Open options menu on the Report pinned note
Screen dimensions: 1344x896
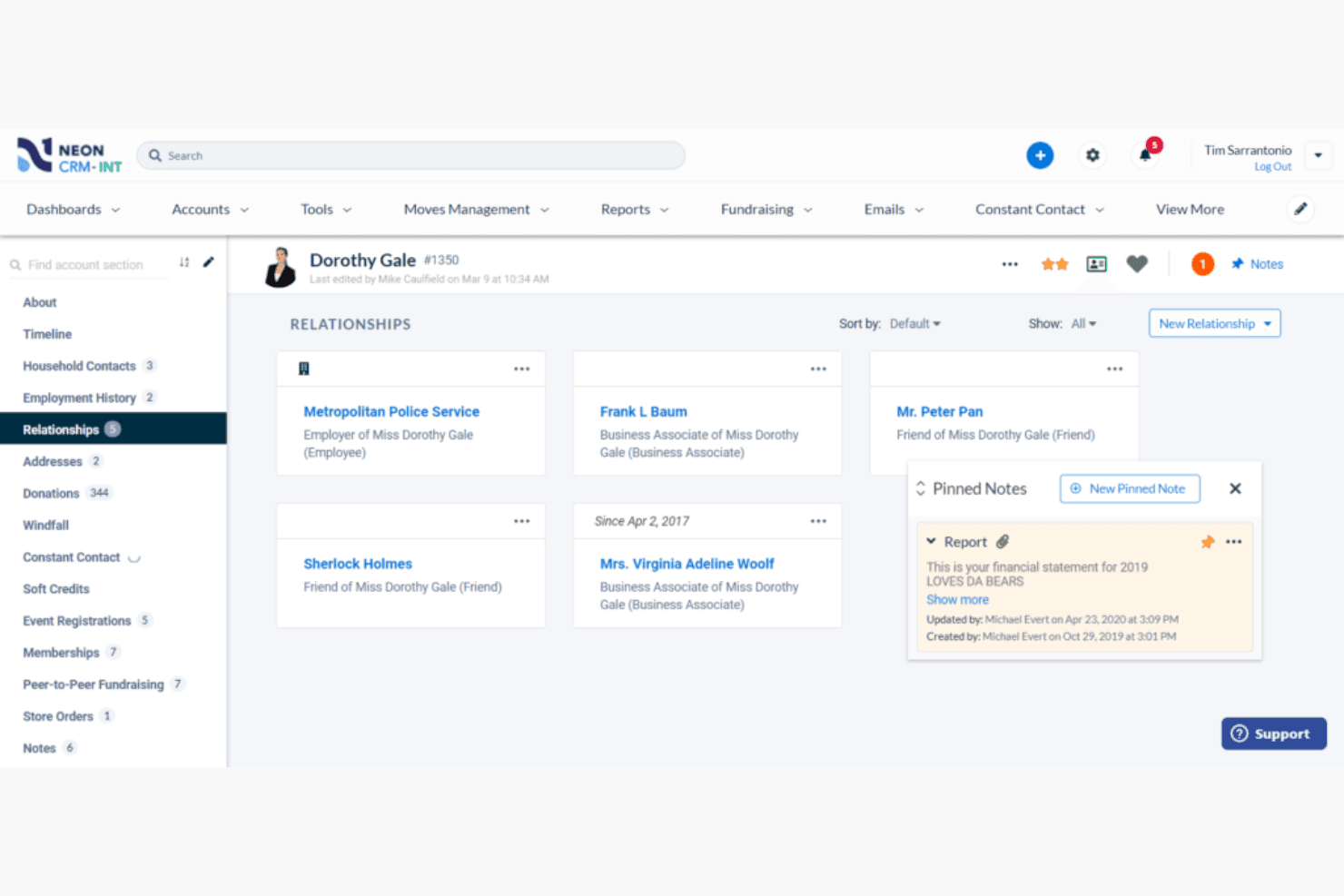[x=1233, y=542]
